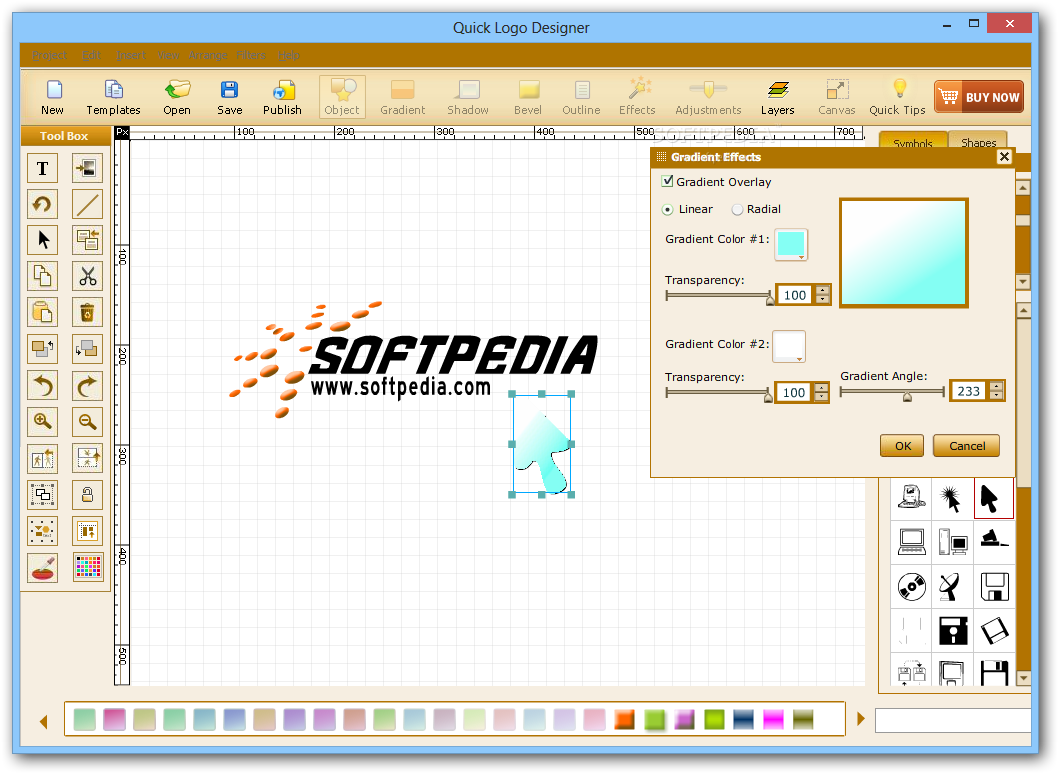Click the BUY NOW button

979,97
